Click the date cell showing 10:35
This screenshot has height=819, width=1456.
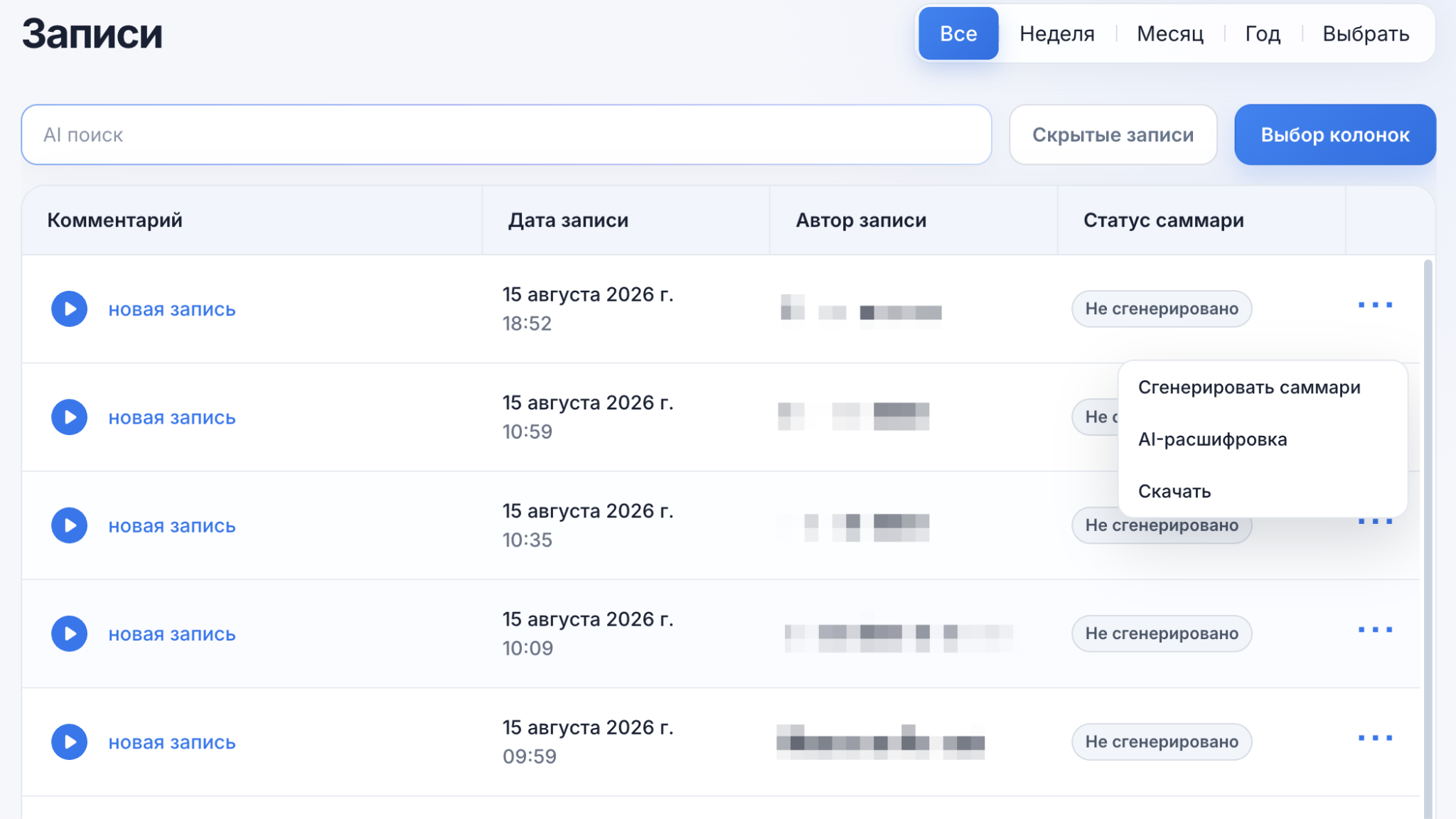588,525
